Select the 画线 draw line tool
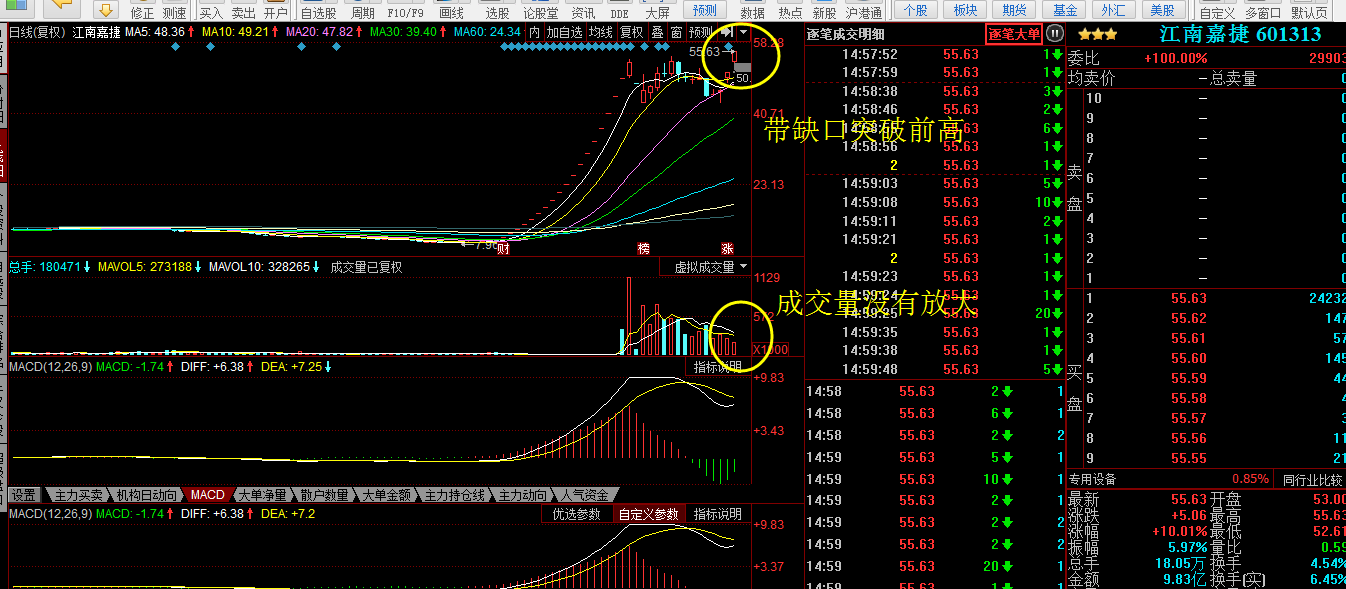The height and width of the screenshot is (589, 1346). coord(451,13)
